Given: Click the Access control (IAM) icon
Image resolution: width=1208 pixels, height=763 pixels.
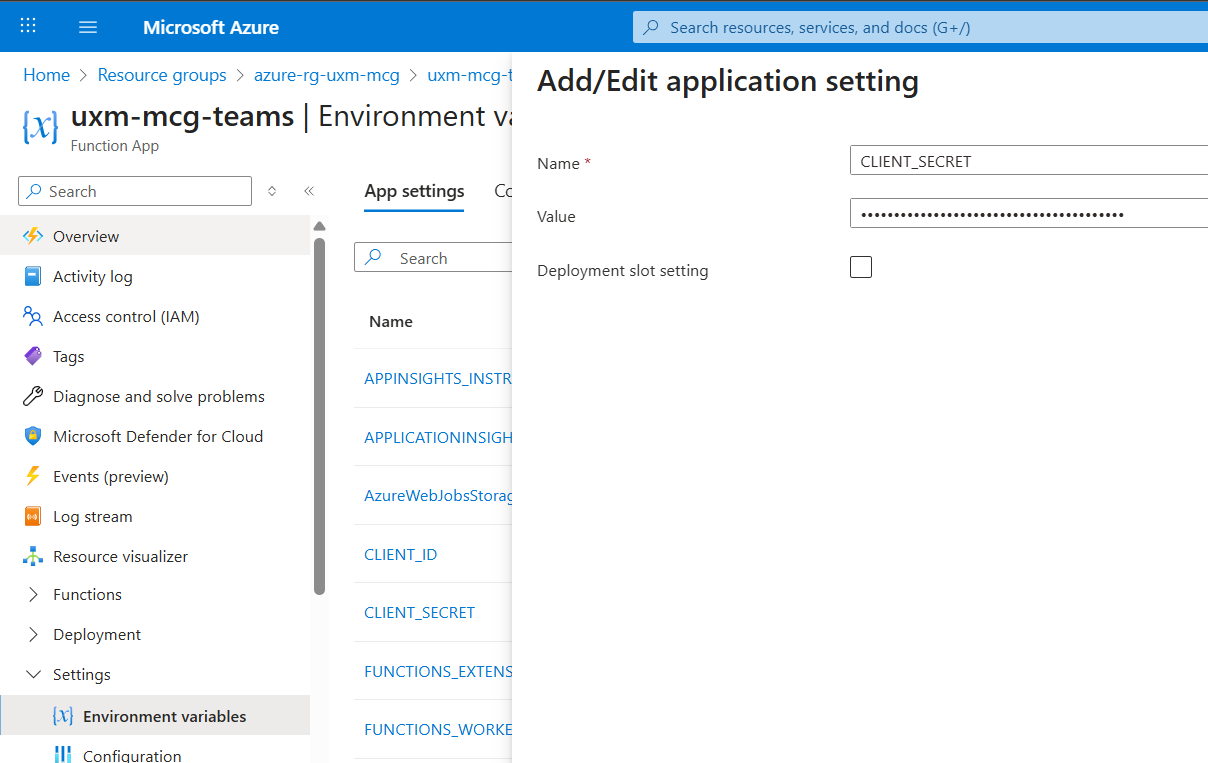Looking at the screenshot, I should [x=33, y=317].
